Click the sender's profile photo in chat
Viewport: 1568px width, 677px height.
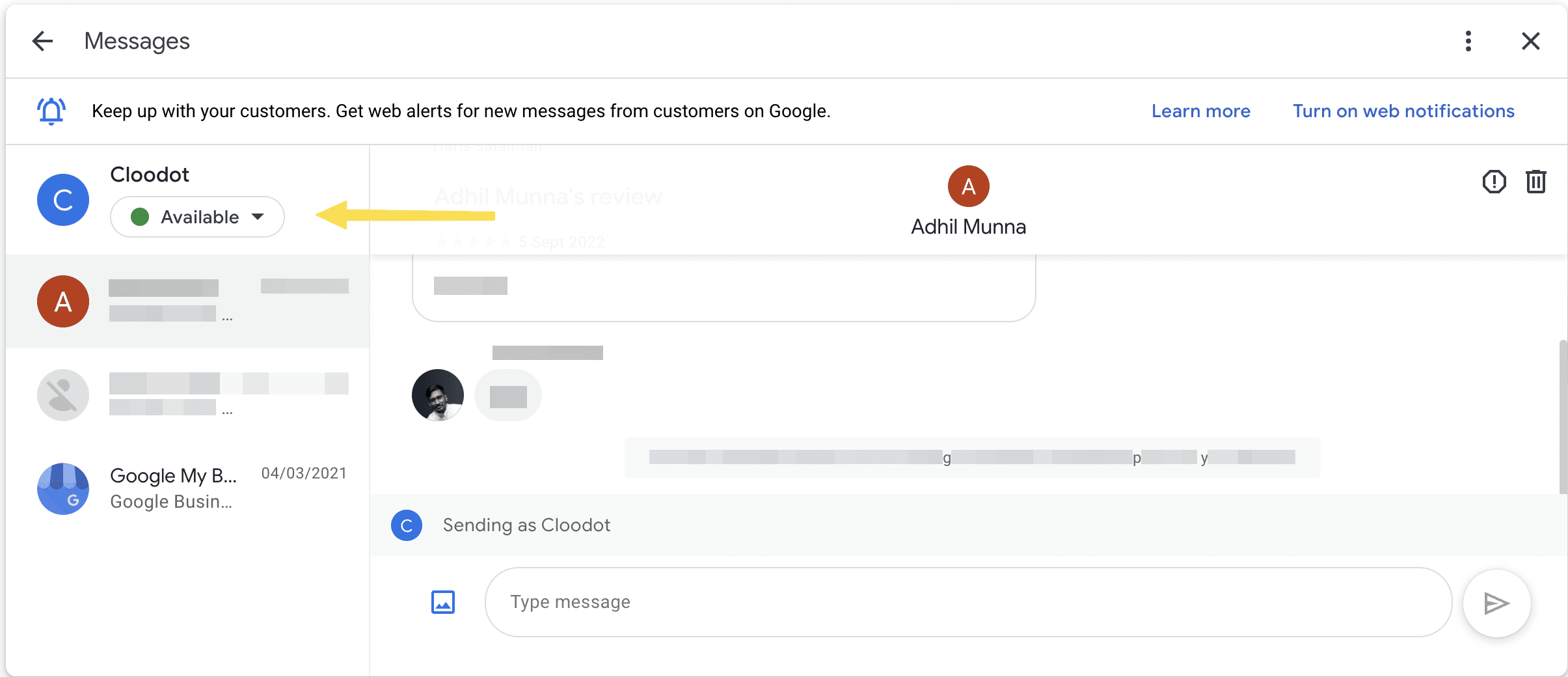pyautogui.click(x=438, y=395)
